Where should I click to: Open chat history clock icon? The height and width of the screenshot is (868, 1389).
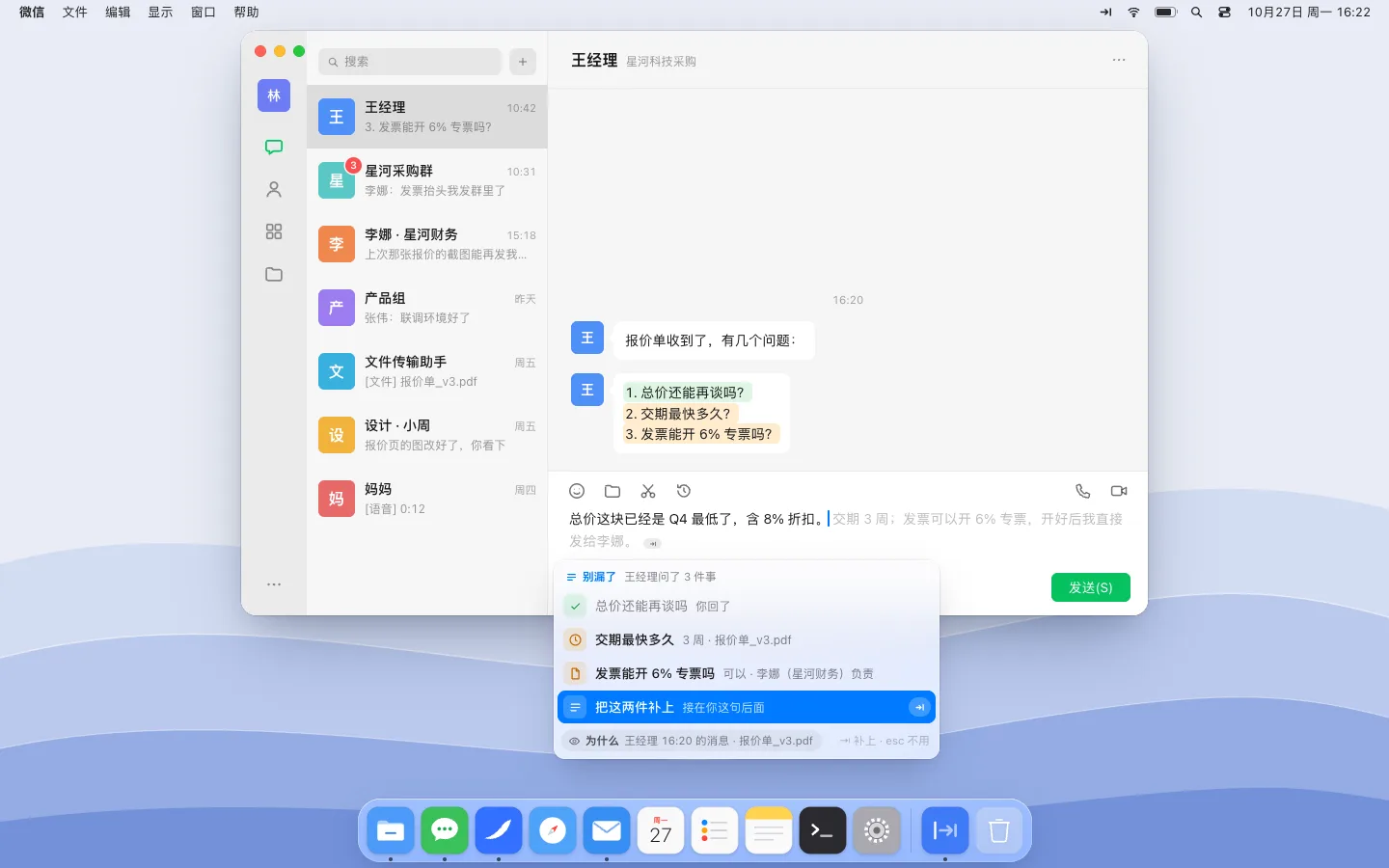coord(684,491)
